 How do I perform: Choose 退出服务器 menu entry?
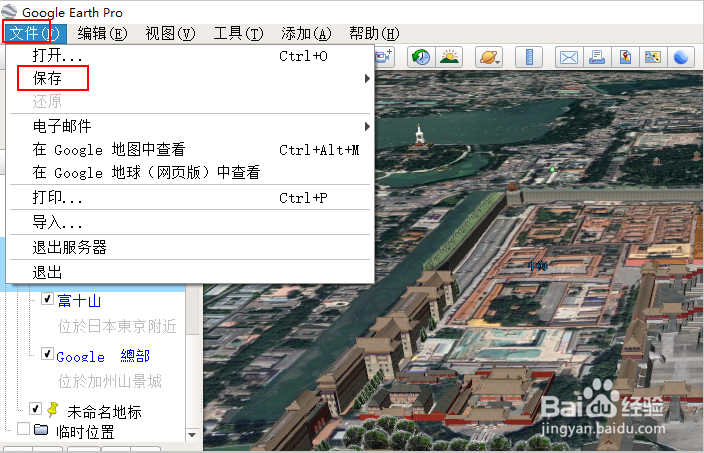point(190,247)
